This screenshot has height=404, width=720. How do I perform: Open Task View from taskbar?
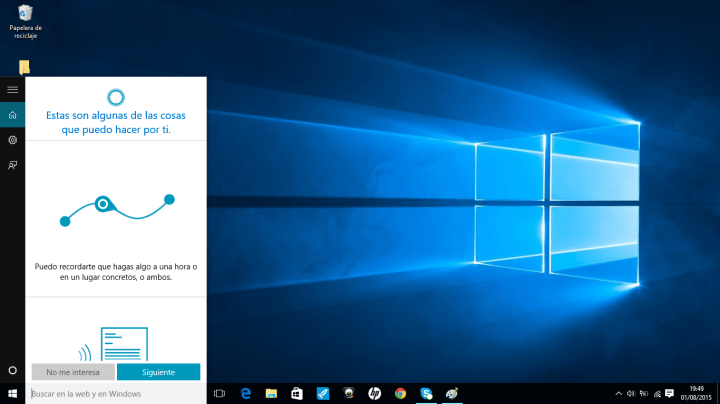tap(220, 394)
